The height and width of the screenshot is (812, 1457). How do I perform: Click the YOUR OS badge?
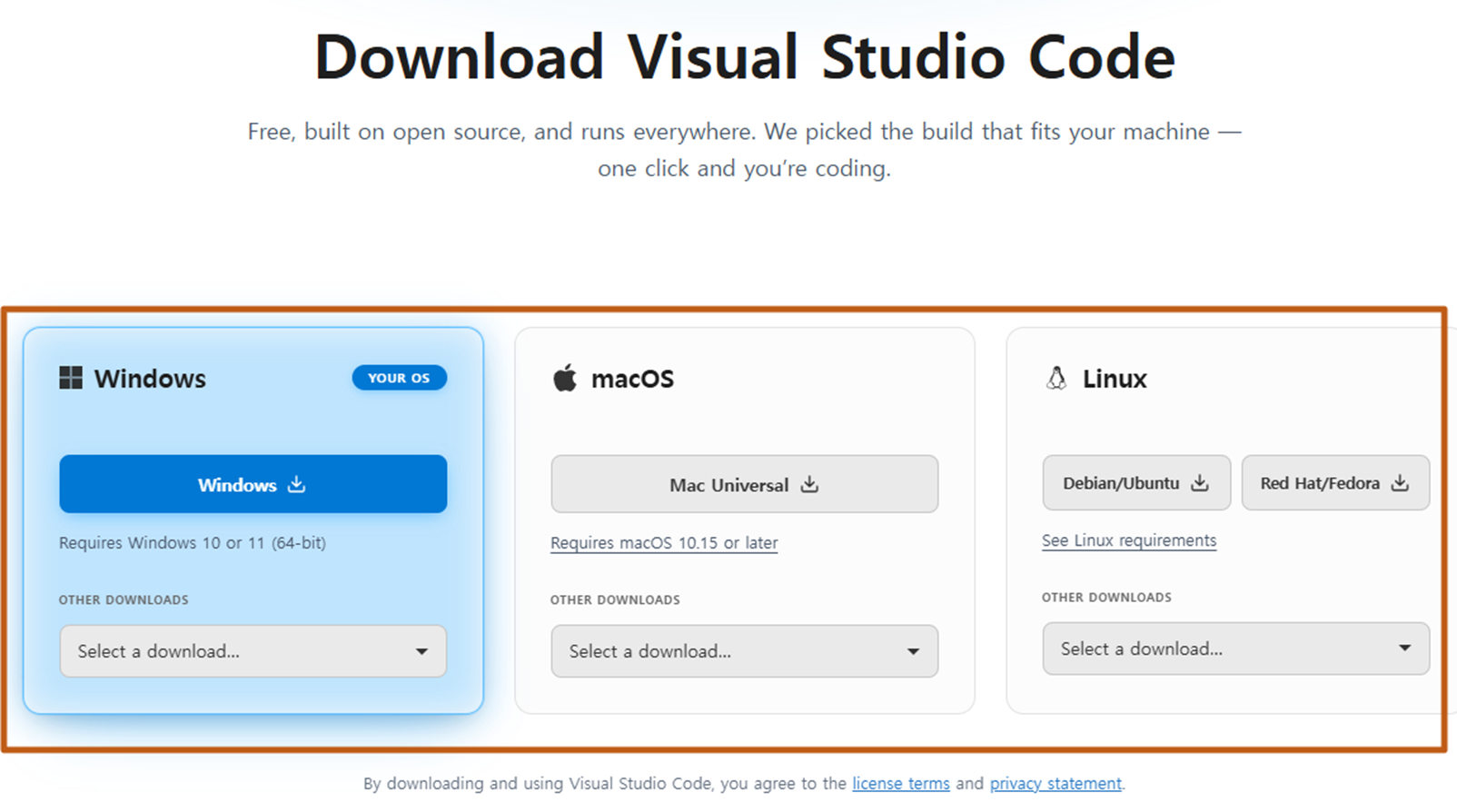[x=400, y=378]
